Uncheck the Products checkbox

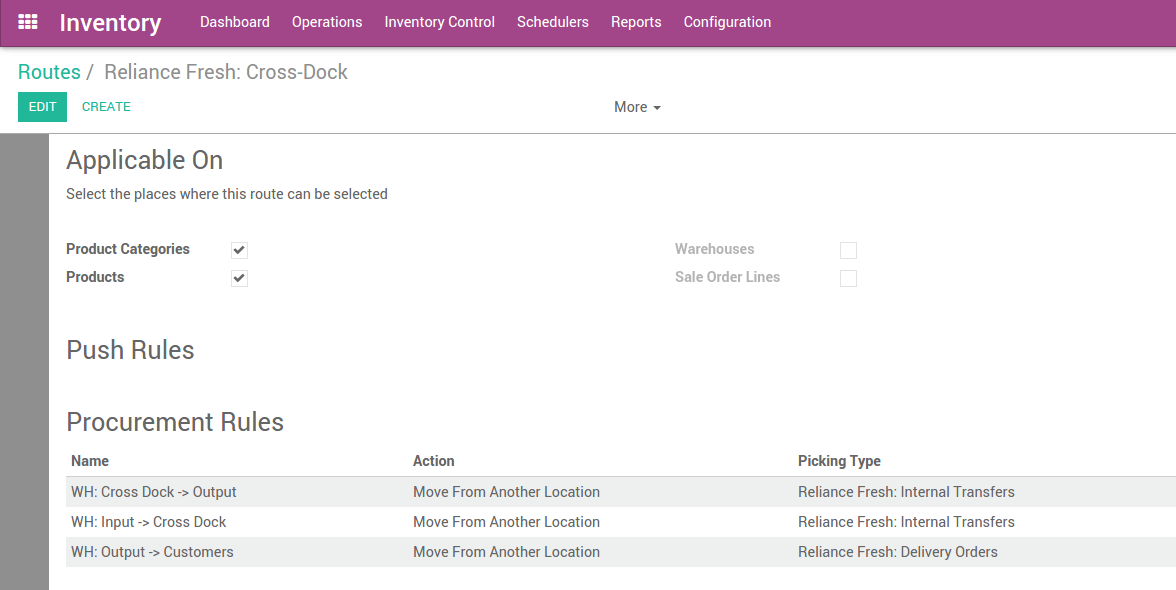coord(238,277)
